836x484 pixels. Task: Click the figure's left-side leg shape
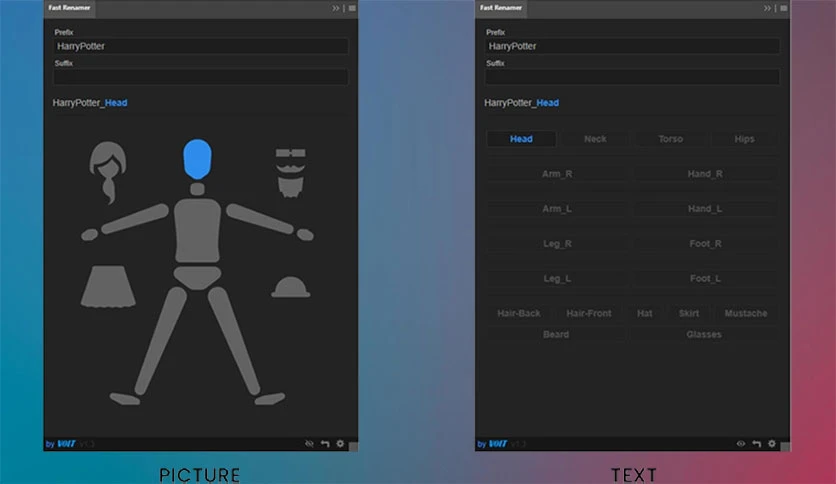pos(160,341)
